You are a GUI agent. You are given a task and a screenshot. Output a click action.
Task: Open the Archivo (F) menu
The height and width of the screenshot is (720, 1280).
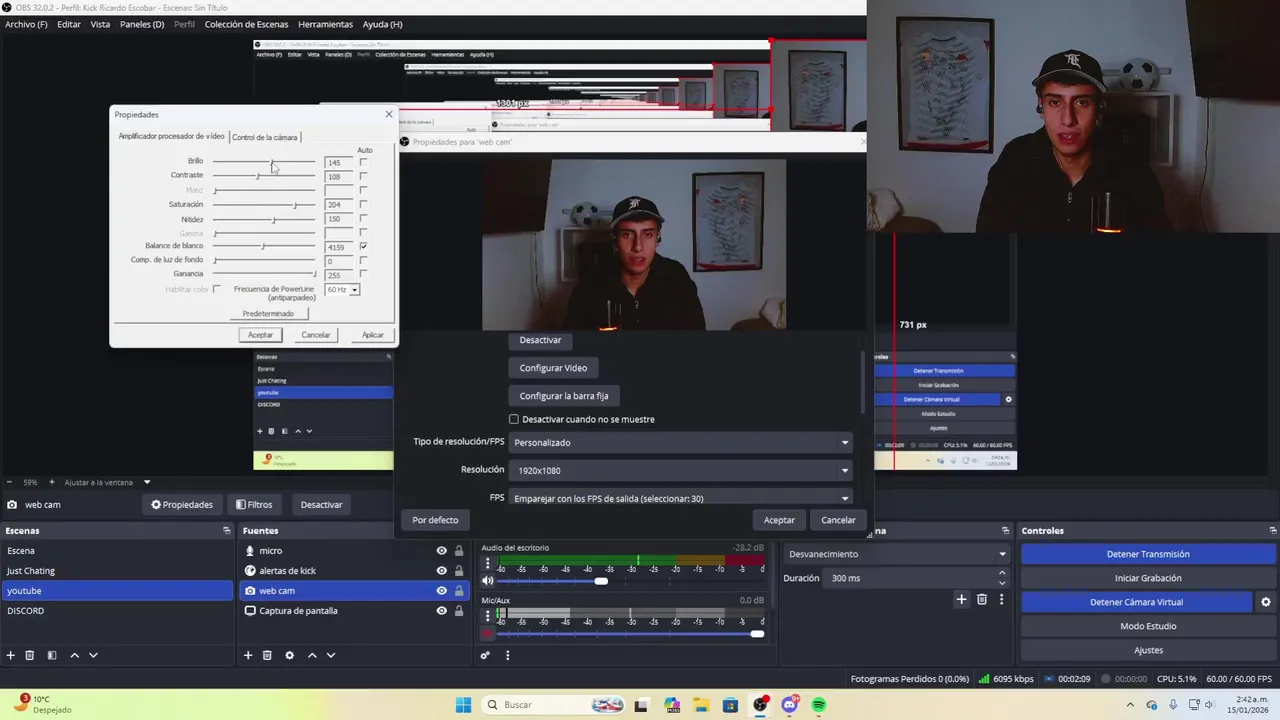tap(26, 24)
